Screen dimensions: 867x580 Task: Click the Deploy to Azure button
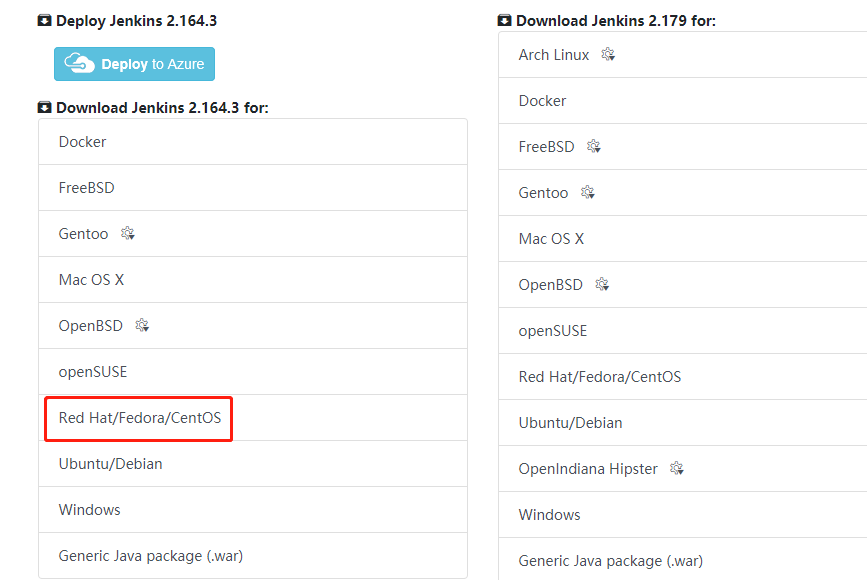tap(134, 64)
